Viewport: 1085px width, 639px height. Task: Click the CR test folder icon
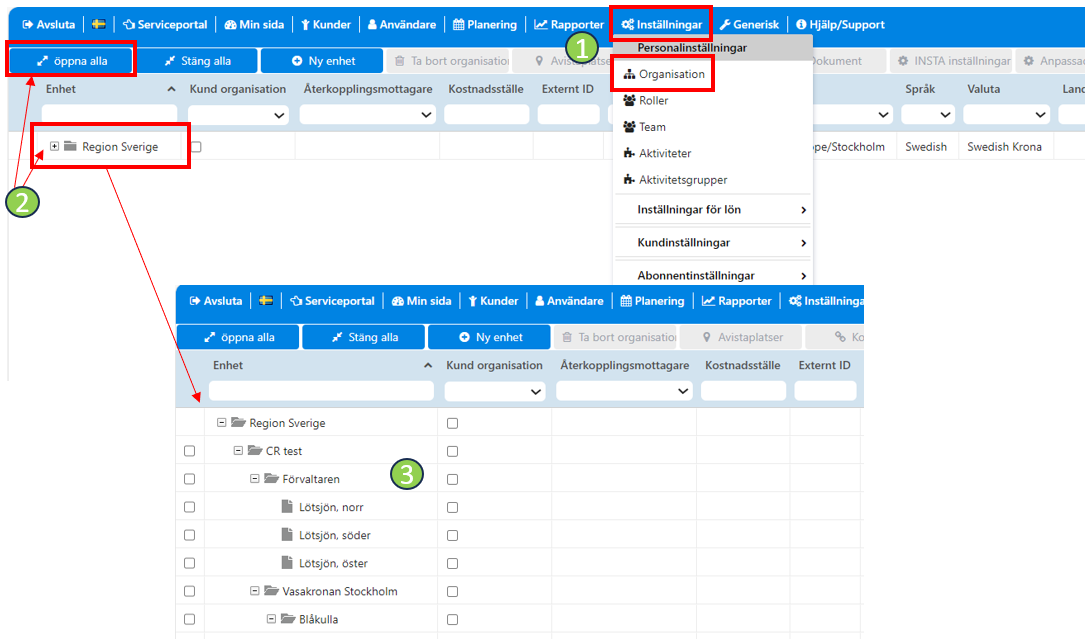(x=255, y=450)
